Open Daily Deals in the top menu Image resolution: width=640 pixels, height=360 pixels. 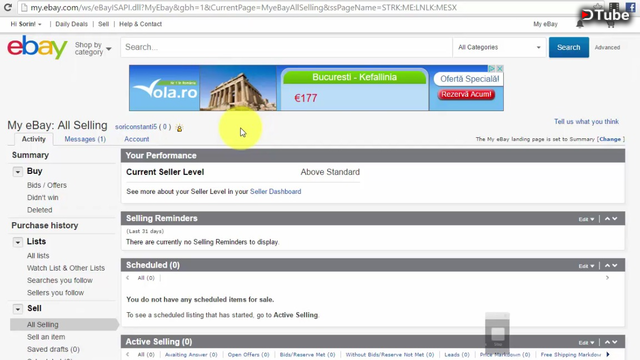pos(71,24)
